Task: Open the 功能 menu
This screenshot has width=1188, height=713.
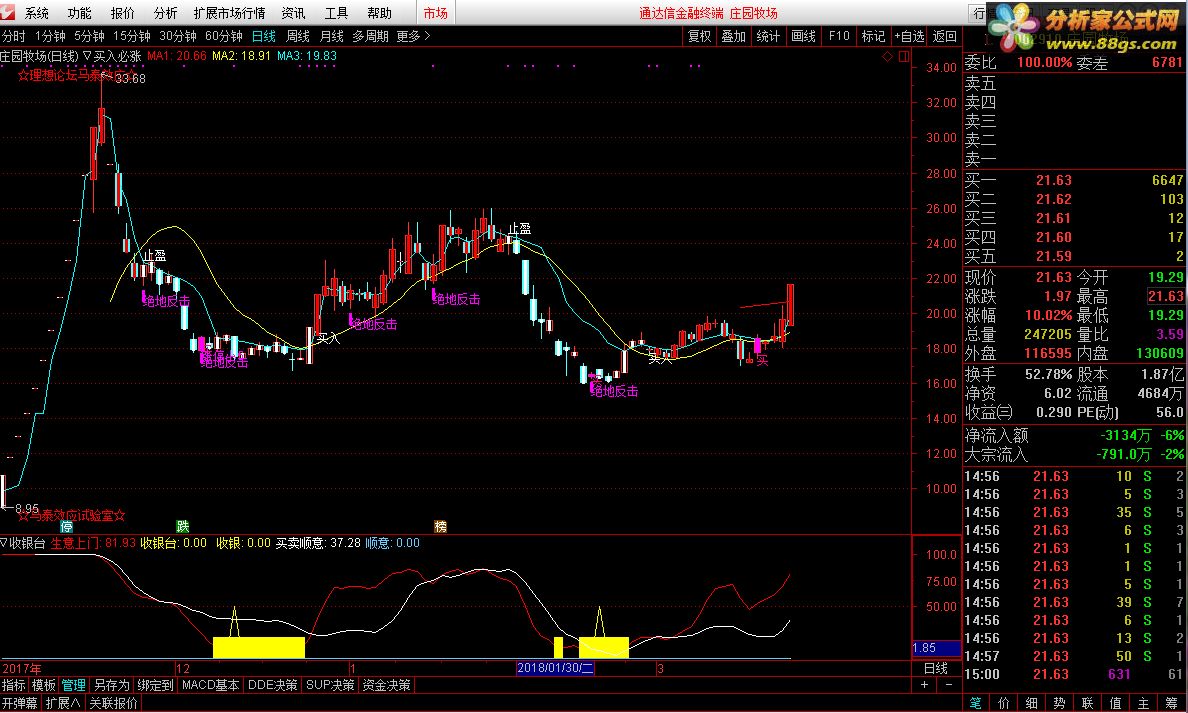Action: [x=80, y=13]
